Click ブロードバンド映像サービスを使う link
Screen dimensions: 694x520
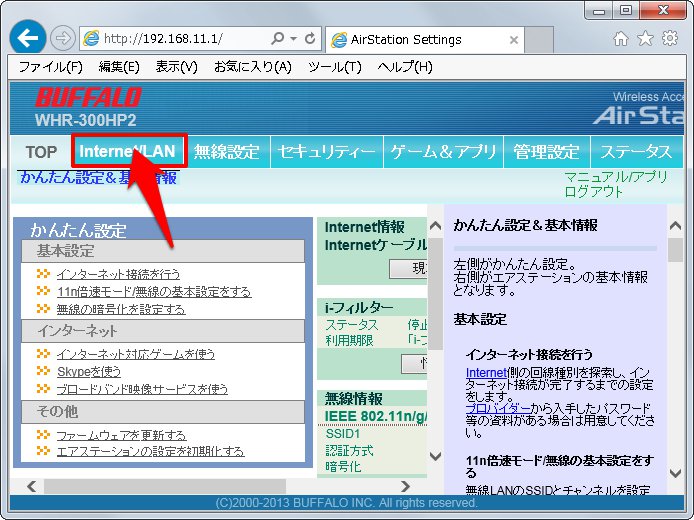tap(142, 389)
